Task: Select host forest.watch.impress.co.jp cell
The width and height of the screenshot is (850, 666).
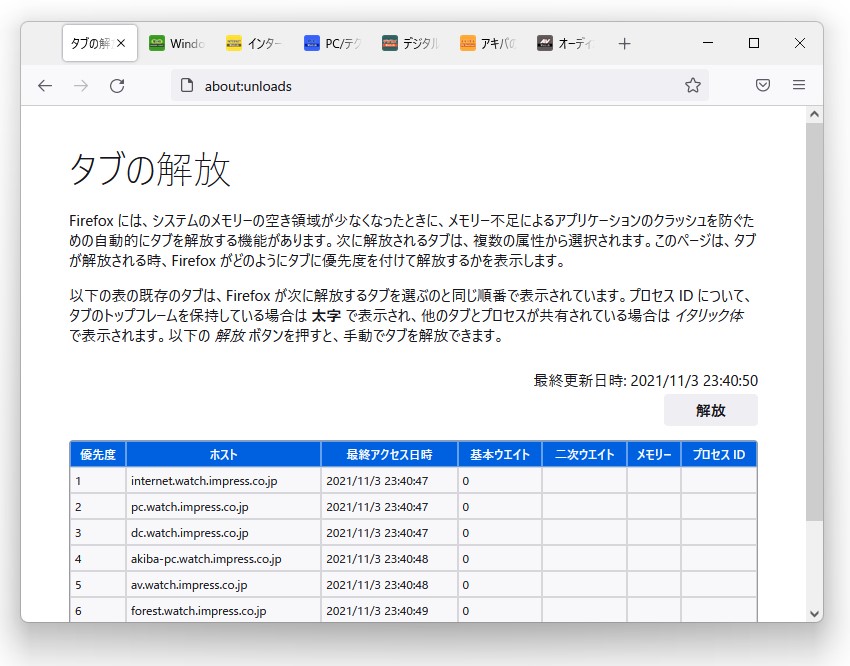Action: (x=223, y=610)
